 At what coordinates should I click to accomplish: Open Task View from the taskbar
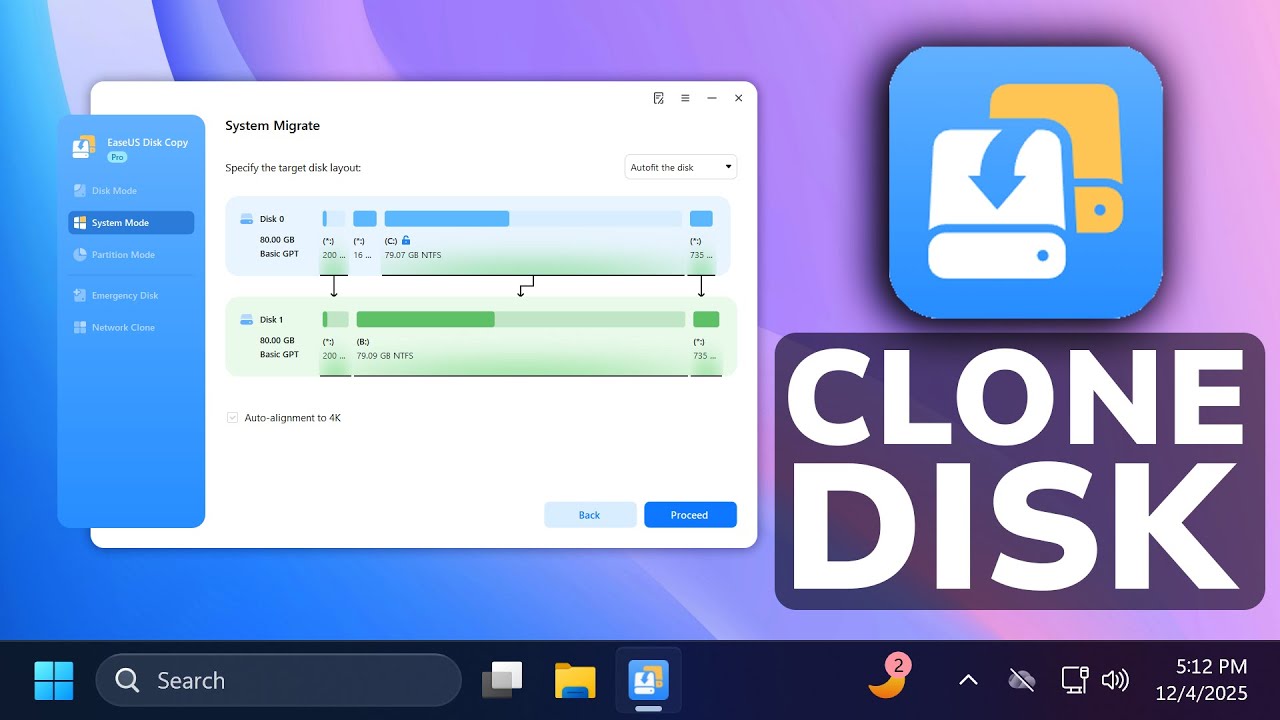click(x=502, y=680)
